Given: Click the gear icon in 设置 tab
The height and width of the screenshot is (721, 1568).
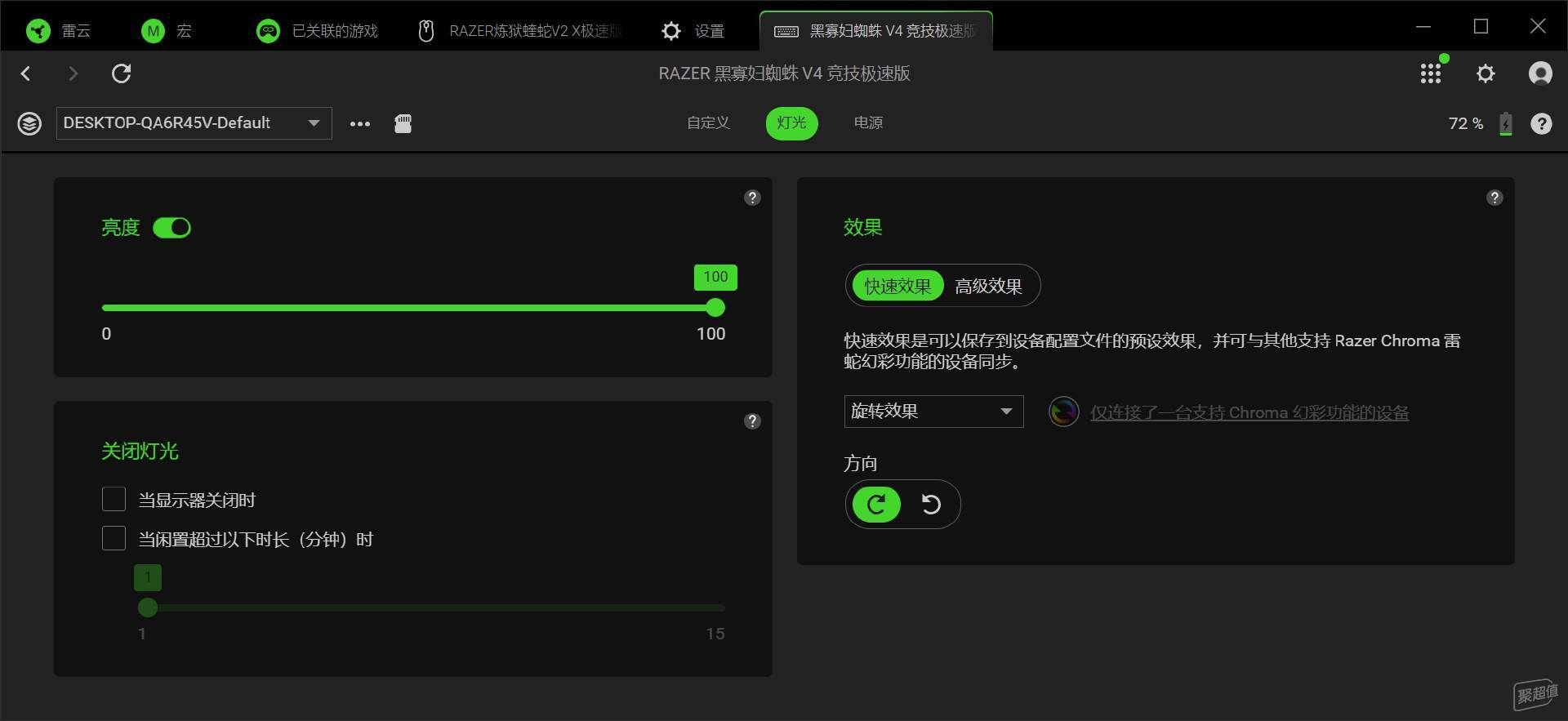Looking at the screenshot, I should [671, 31].
